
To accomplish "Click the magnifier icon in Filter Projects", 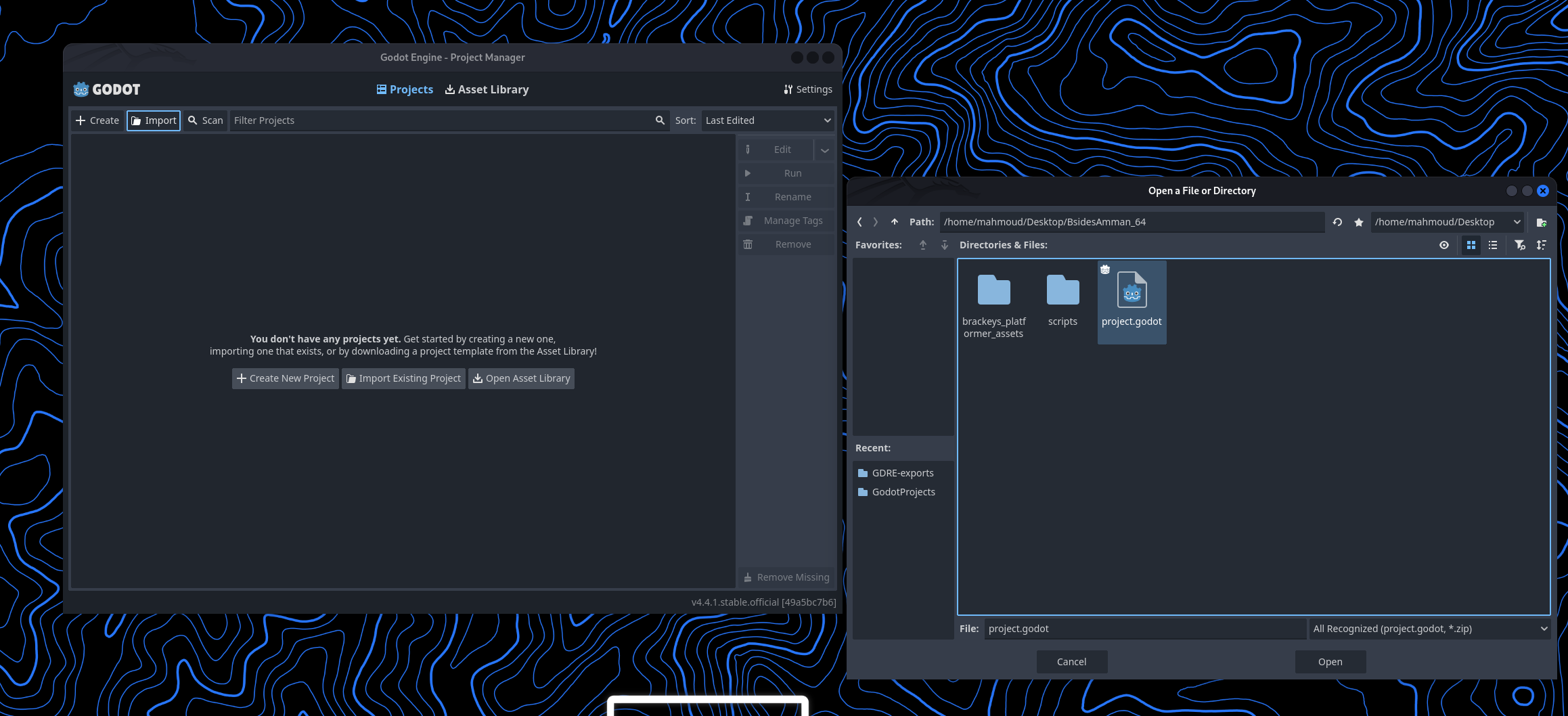I will coord(660,120).
